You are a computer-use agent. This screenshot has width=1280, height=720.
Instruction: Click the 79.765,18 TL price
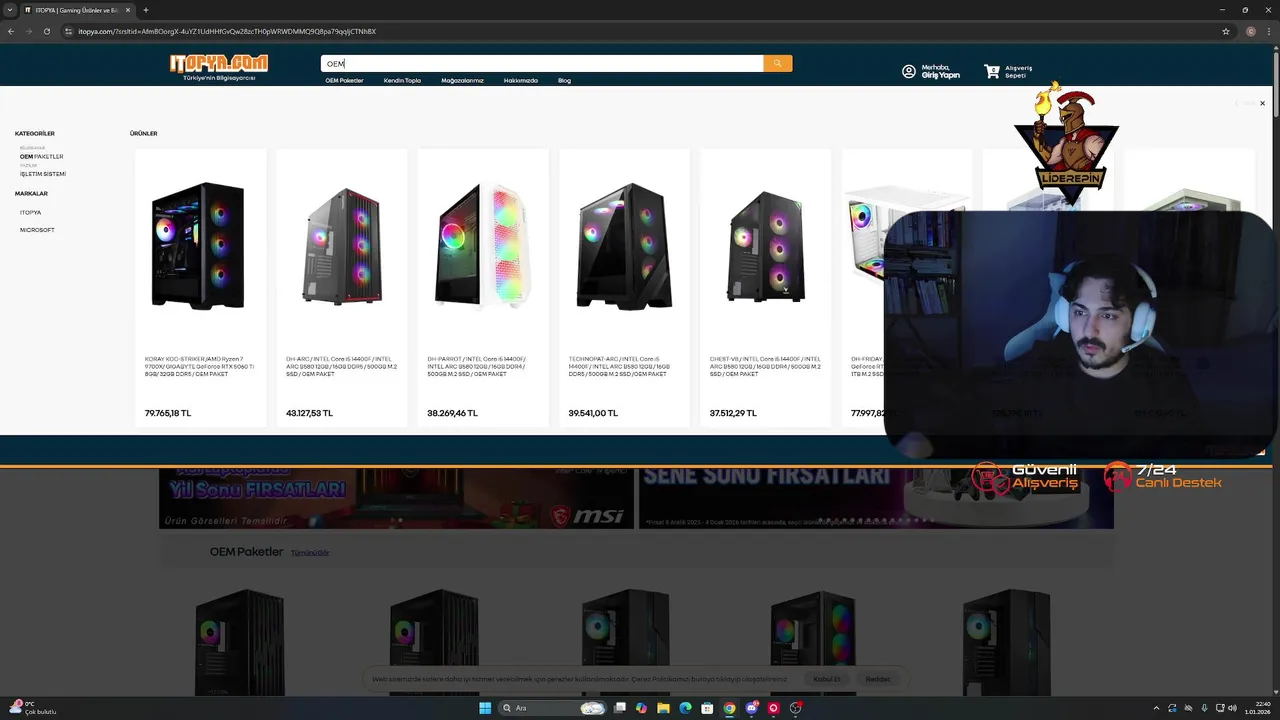coord(168,413)
